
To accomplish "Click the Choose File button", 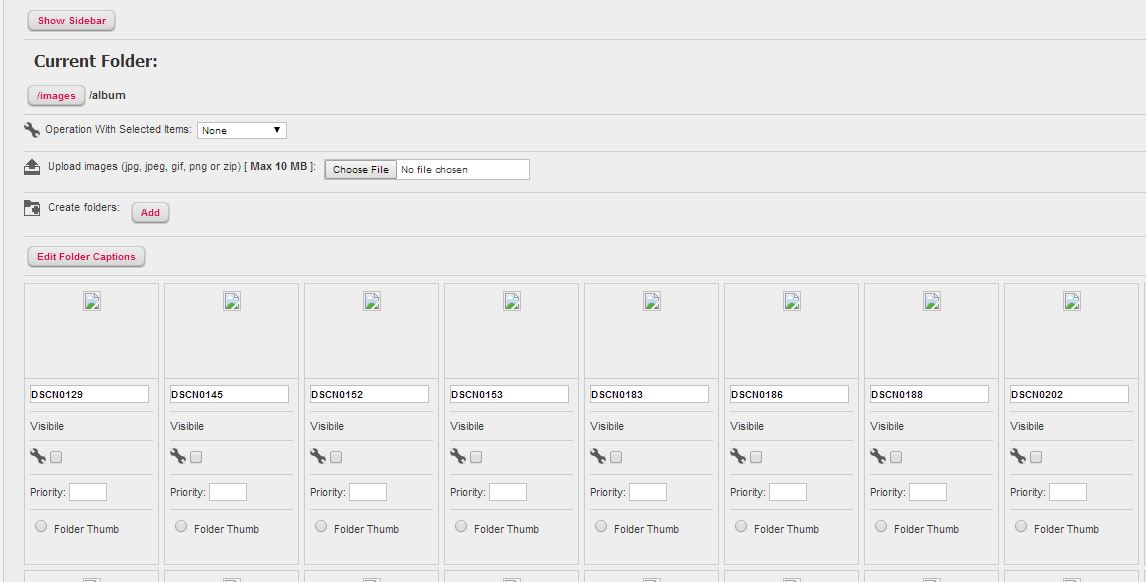I will [361, 170].
